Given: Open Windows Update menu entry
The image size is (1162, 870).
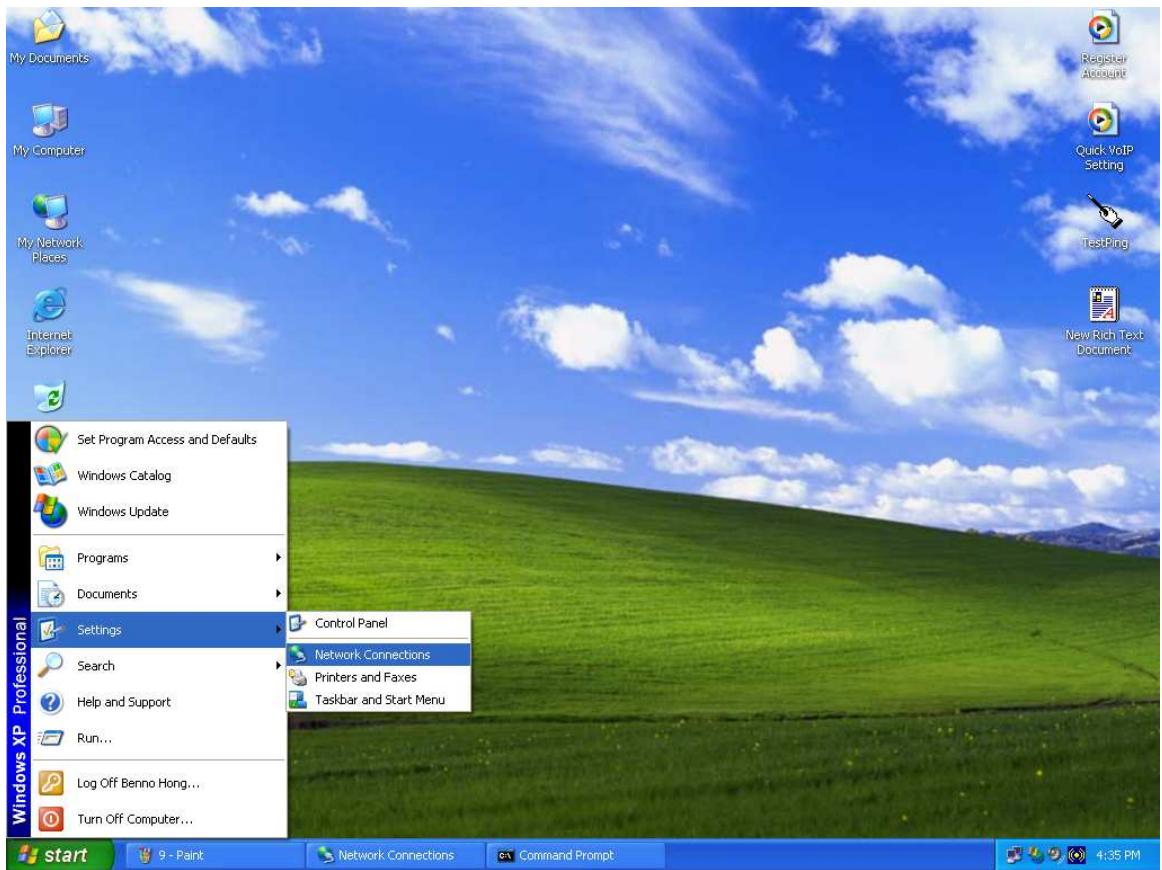Looking at the screenshot, I should click(158, 511).
